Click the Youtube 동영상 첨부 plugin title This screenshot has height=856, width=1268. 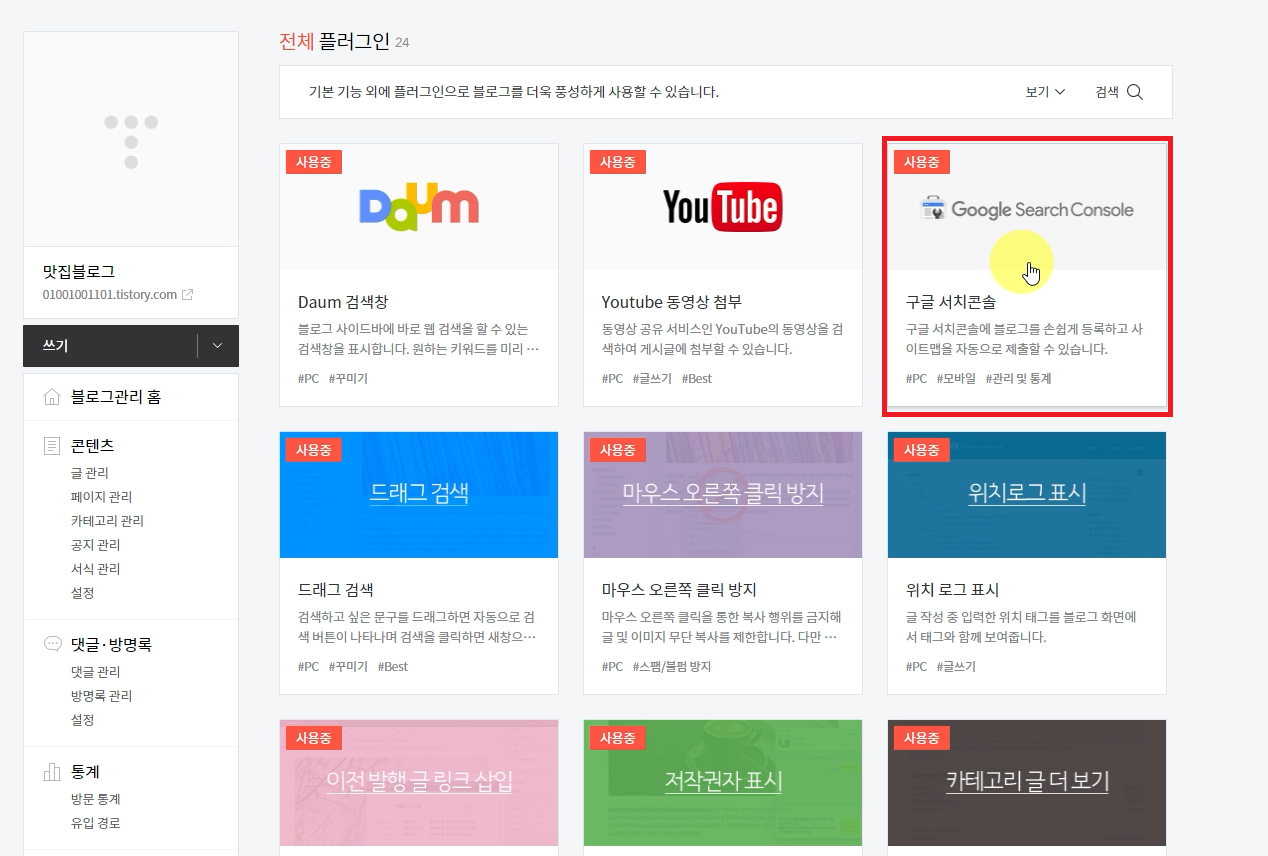coord(672,302)
